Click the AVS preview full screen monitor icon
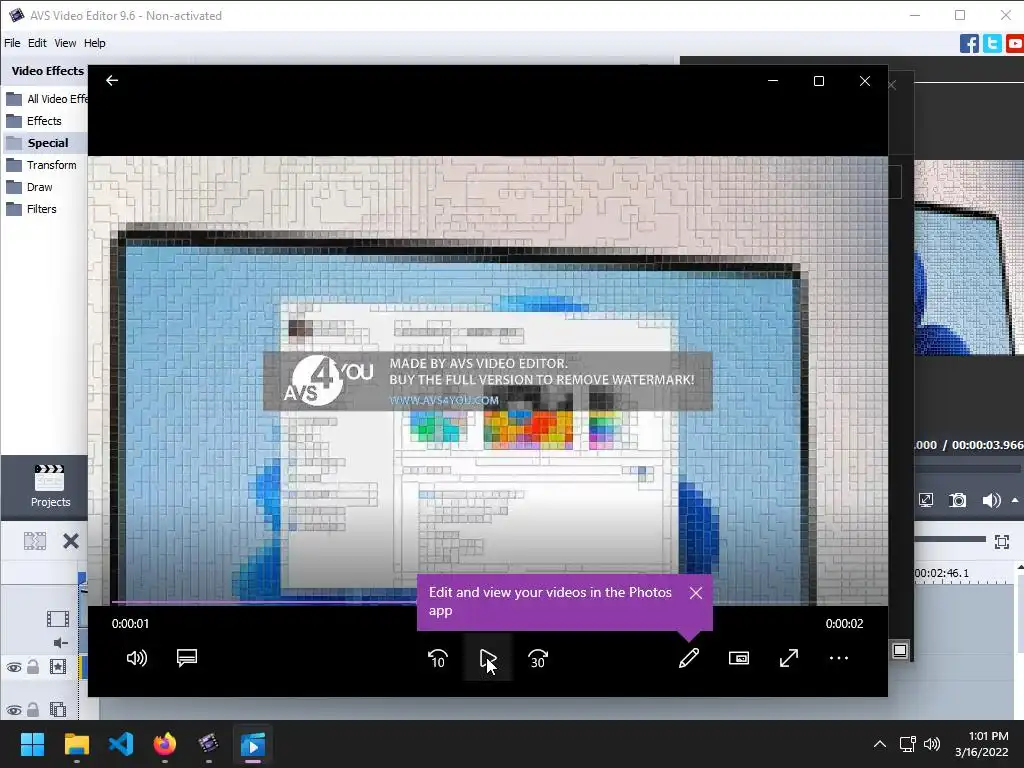The height and width of the screenshot is (768, 1024). pos(926,500)
